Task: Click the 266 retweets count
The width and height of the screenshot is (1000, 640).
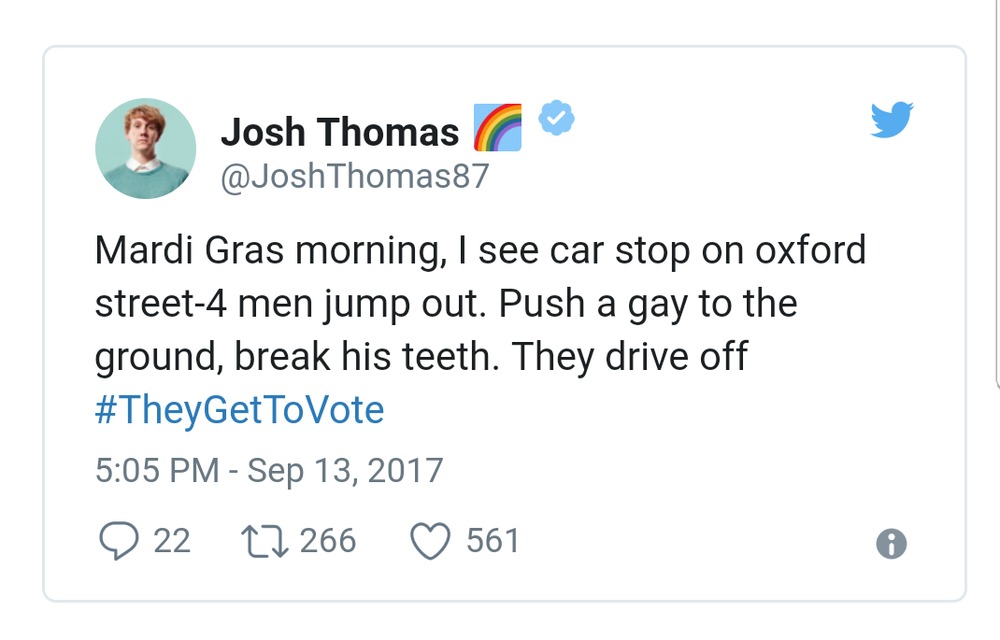Action: tap(327, 541)
